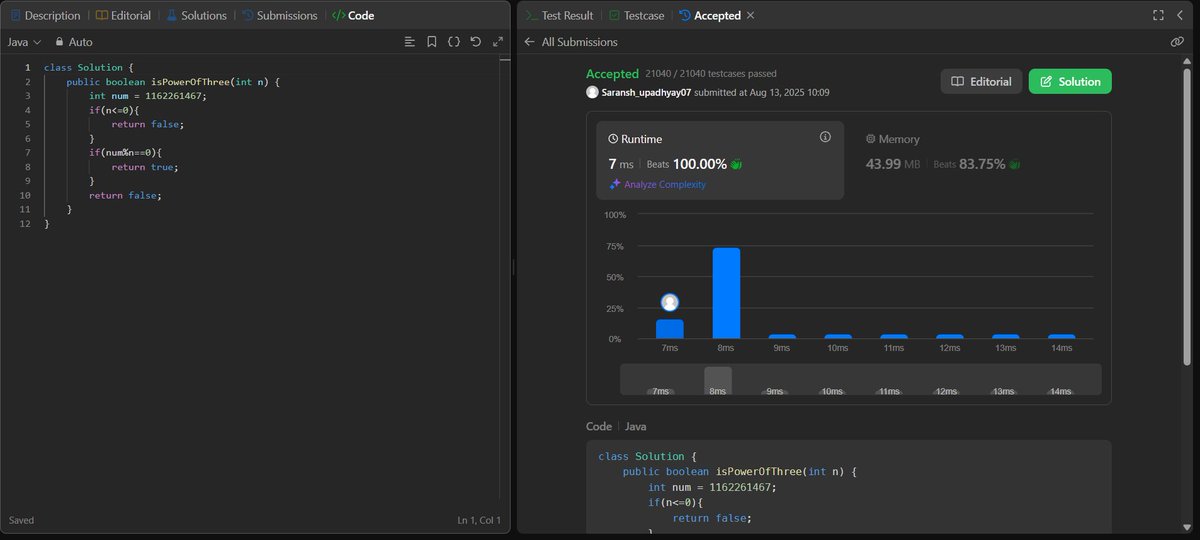This screenshot has height=540, width=1200.
Task: Copy submission link with the chain icon
Action: [x=1177, y=42]
